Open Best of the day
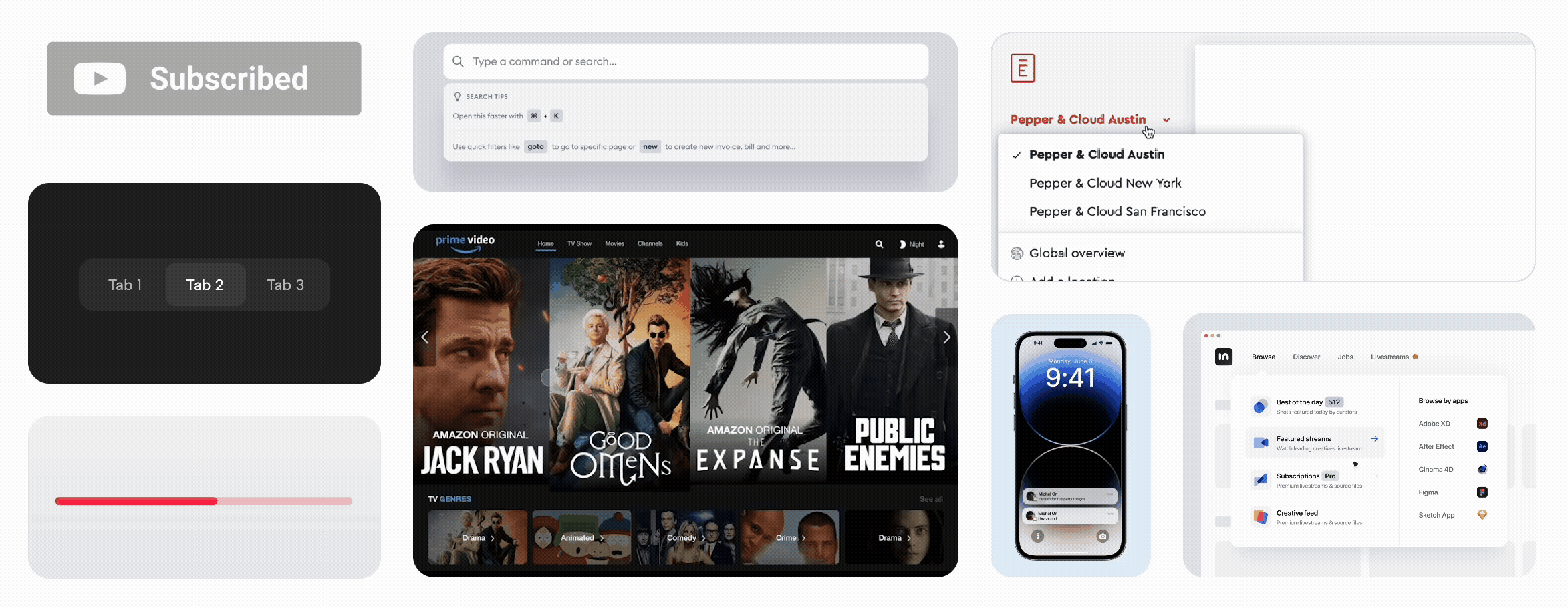 coord(1315,406)
